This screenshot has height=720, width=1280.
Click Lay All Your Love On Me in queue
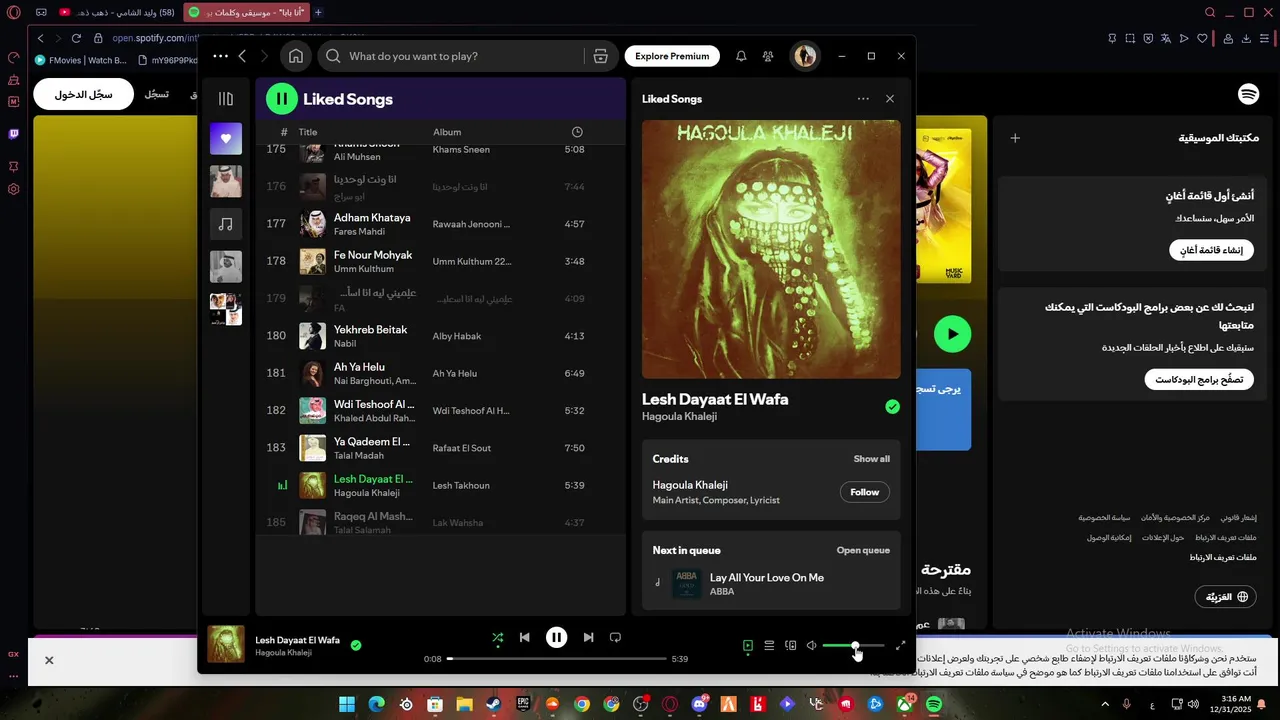pyautogui.click(x=767, y=578)
